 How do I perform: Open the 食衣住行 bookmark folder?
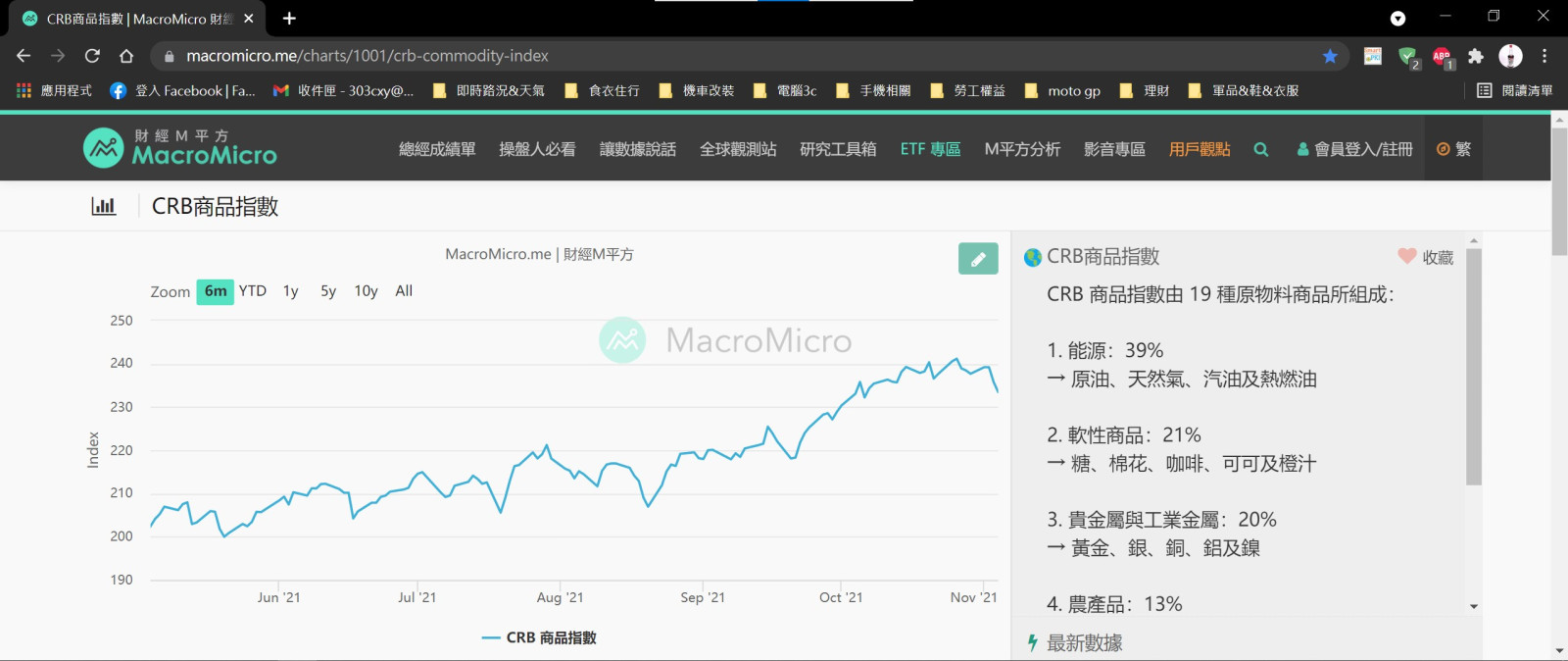click(602, 90)
